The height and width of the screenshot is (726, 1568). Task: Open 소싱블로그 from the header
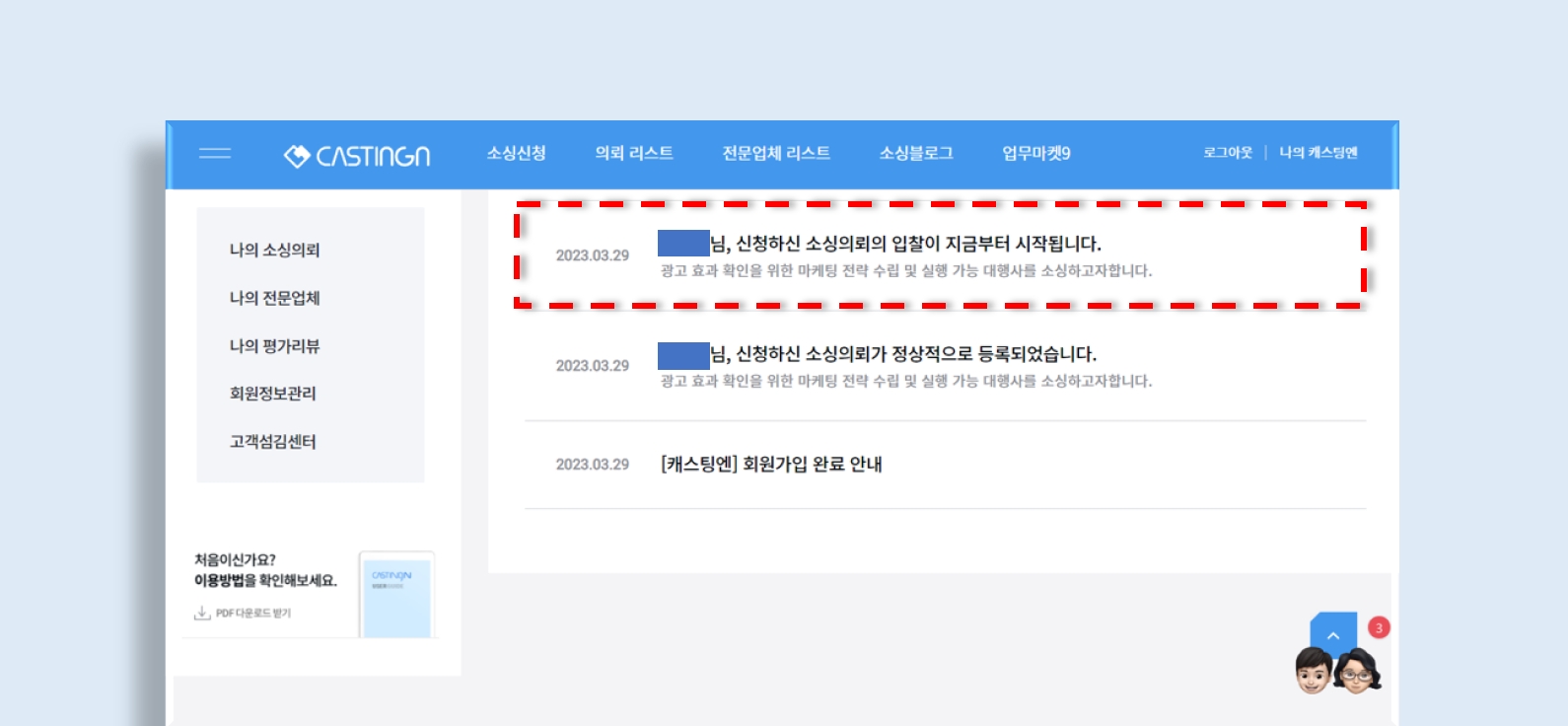click(x=915, y=153)
